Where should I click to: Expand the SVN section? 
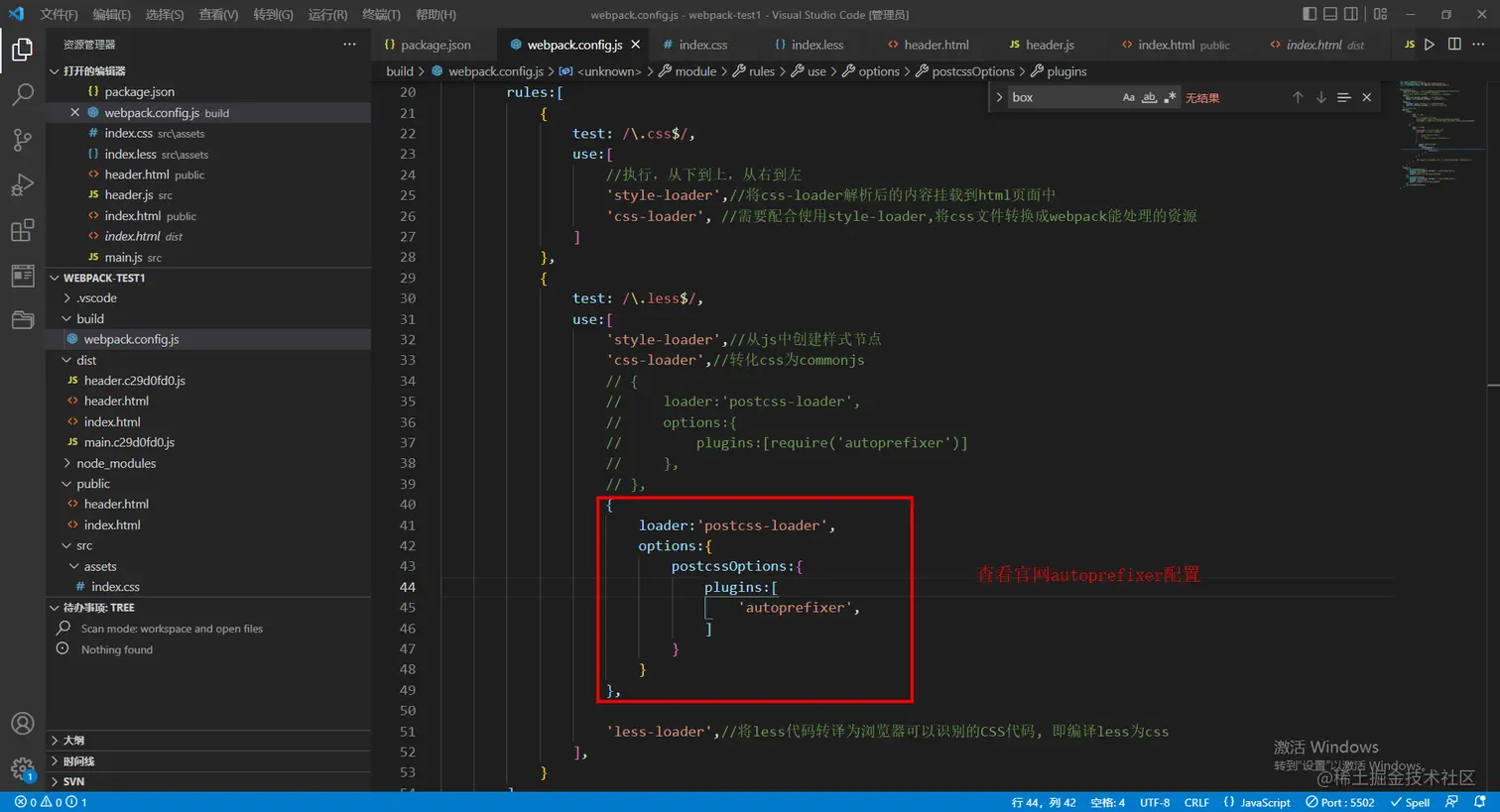(x=208, y=781)
